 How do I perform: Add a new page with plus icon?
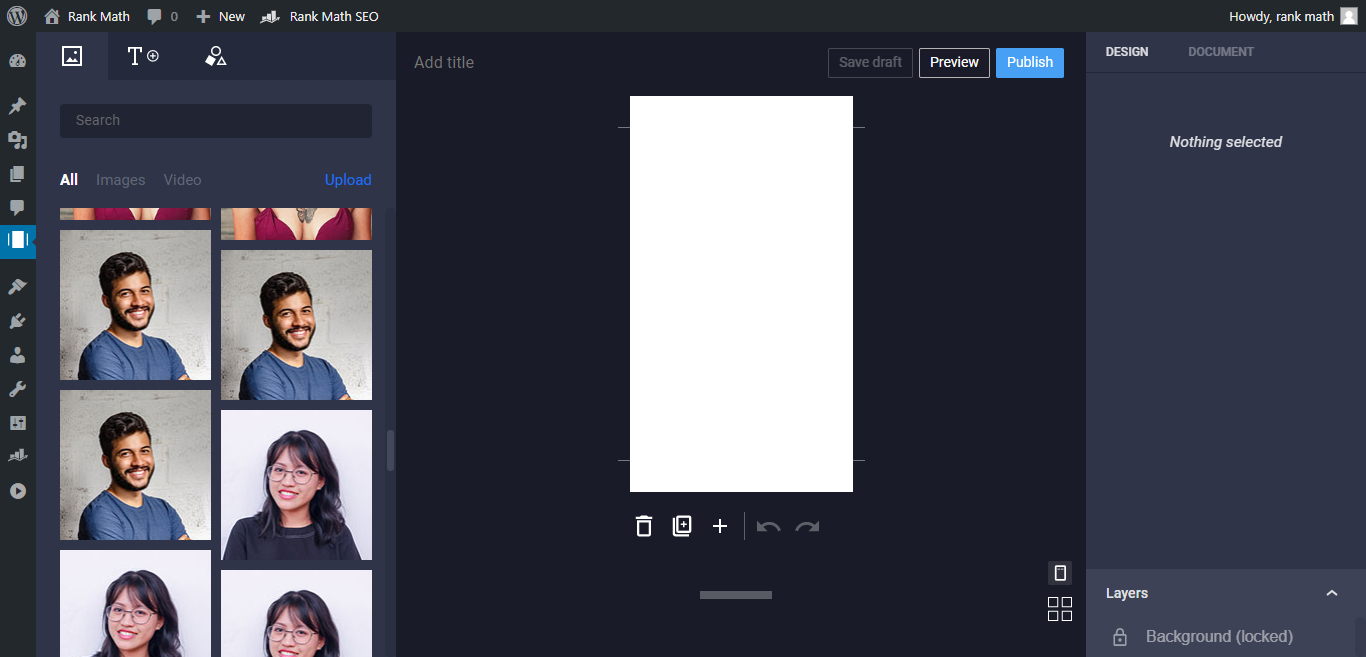click(x=720, y=526)
